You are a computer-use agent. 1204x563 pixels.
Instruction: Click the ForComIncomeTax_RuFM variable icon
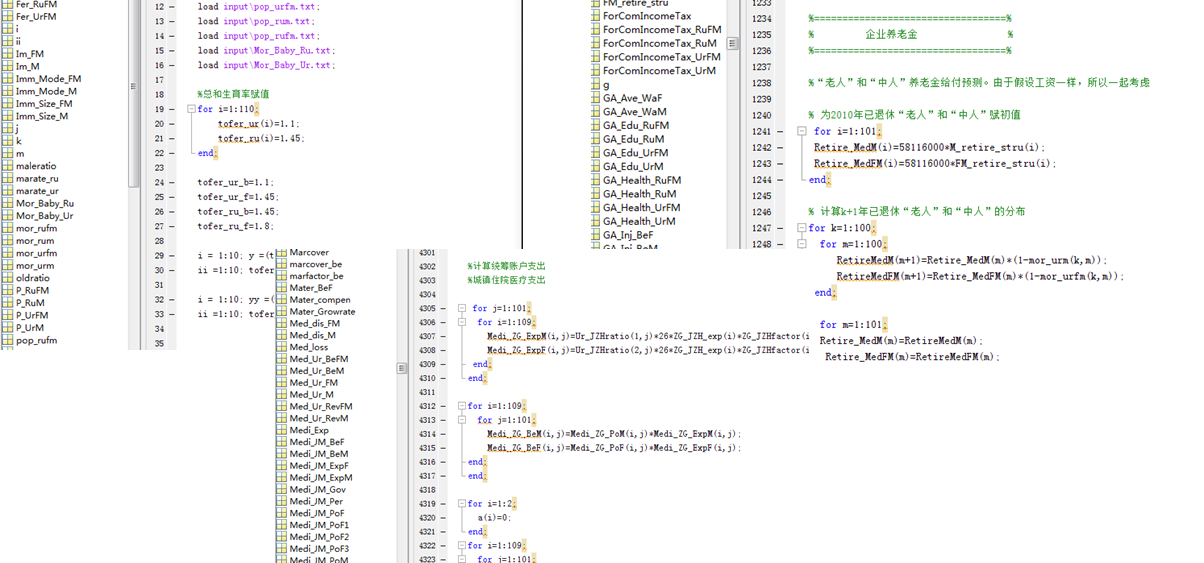pos(595,30)
